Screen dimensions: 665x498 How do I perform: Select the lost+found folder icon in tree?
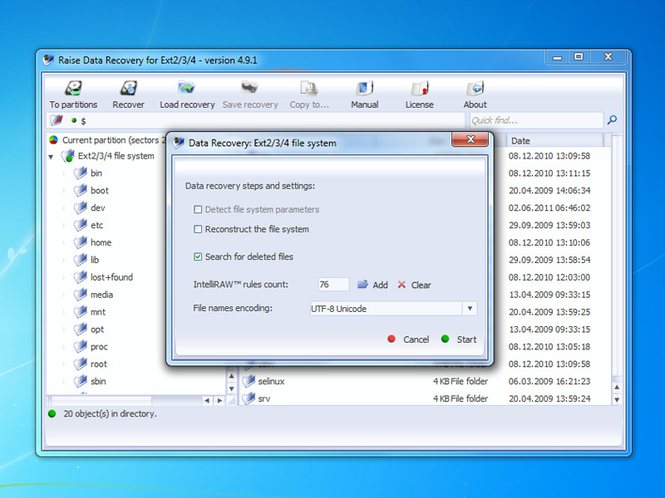tap(80, 277)
